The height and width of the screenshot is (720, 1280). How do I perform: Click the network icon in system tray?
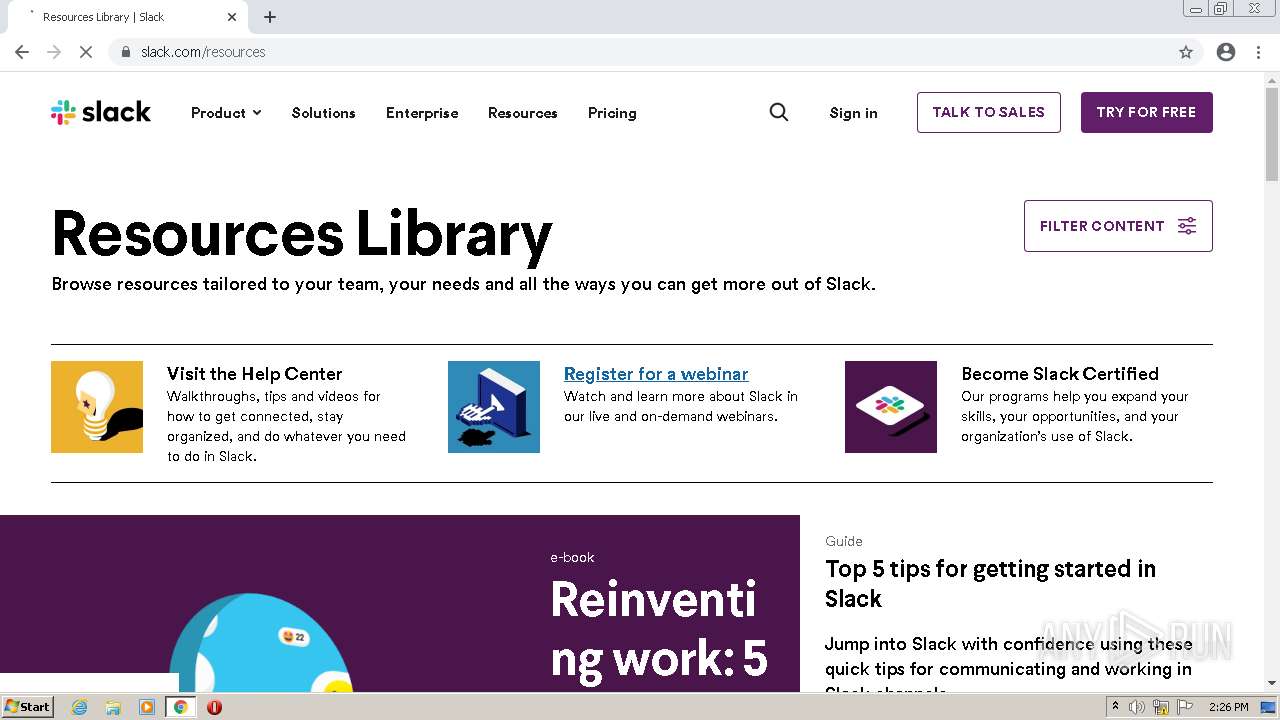pyautogui.click(x=1161, y=707)
